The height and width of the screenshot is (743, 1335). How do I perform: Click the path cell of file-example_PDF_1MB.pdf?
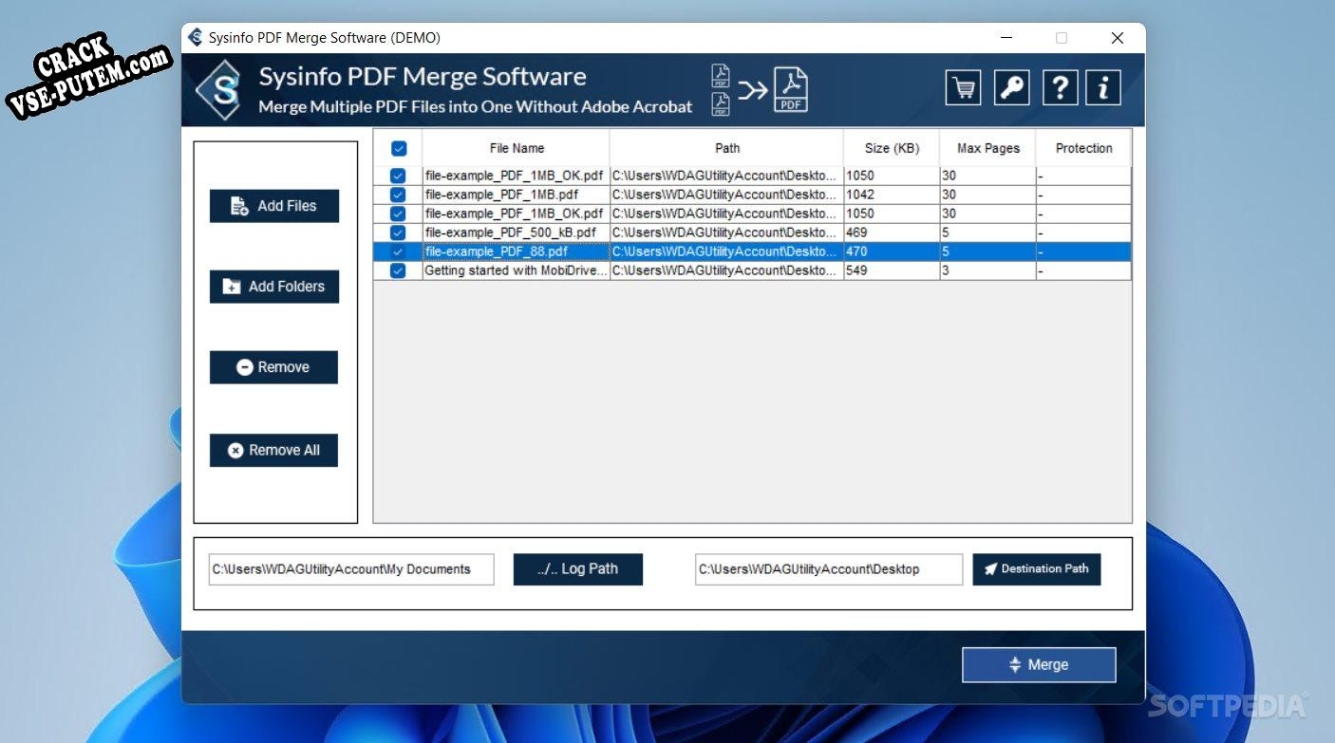pyautogui.click(x=727, y=195)
